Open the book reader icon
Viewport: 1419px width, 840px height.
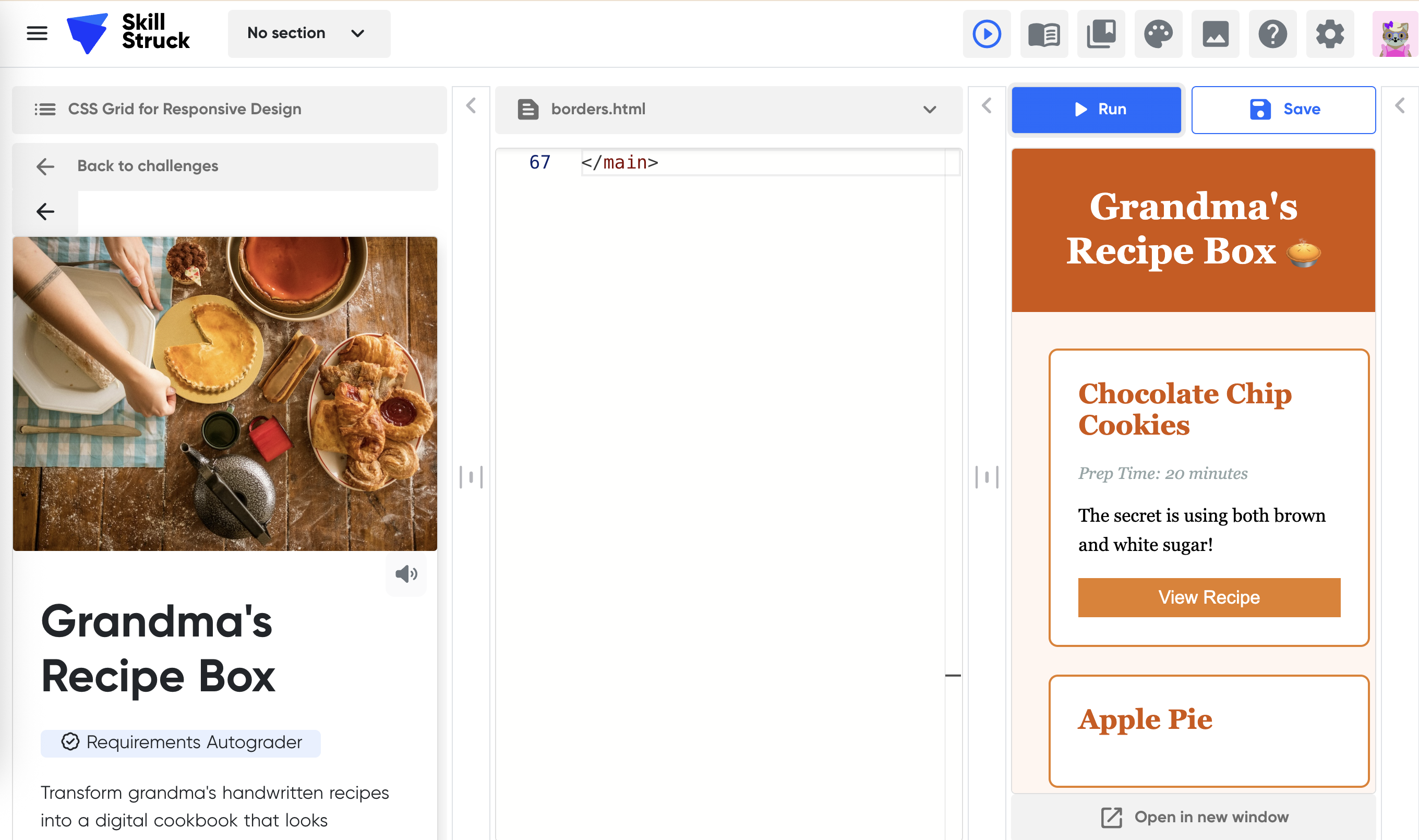click(1044, 34)
